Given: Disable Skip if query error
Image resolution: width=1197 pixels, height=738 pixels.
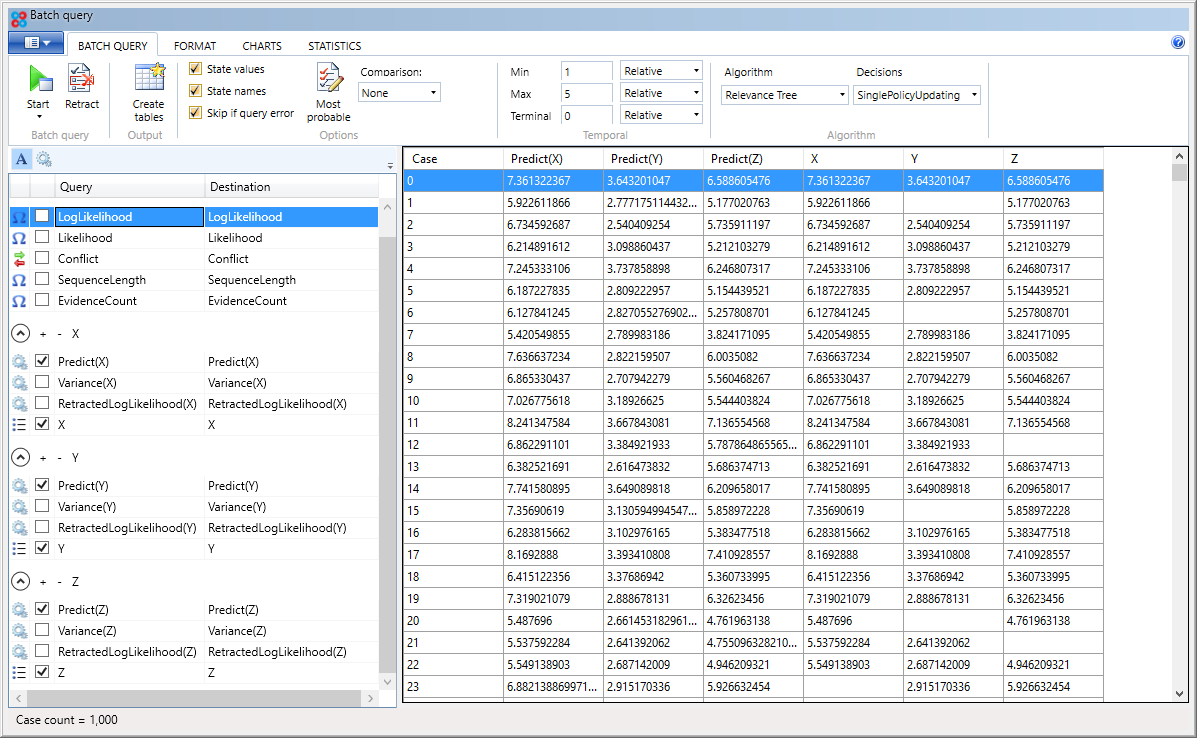Looking at the screenshot, I should coord(194,111).
